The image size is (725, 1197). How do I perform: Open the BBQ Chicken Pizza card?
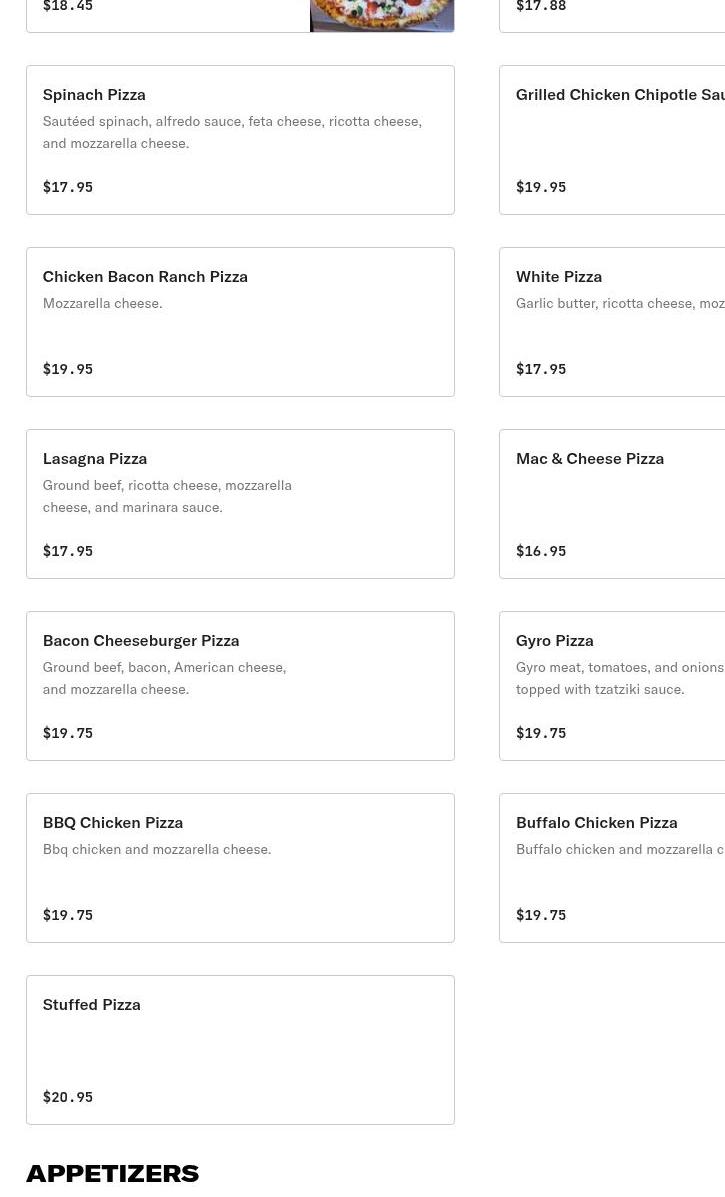pyautogui.click(x=240, y=868)
